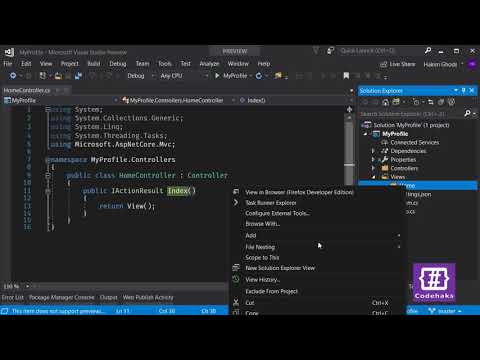Click git branch icon in status bar
The height and width of the screenshot is (360, 480).
pos(432,311)
